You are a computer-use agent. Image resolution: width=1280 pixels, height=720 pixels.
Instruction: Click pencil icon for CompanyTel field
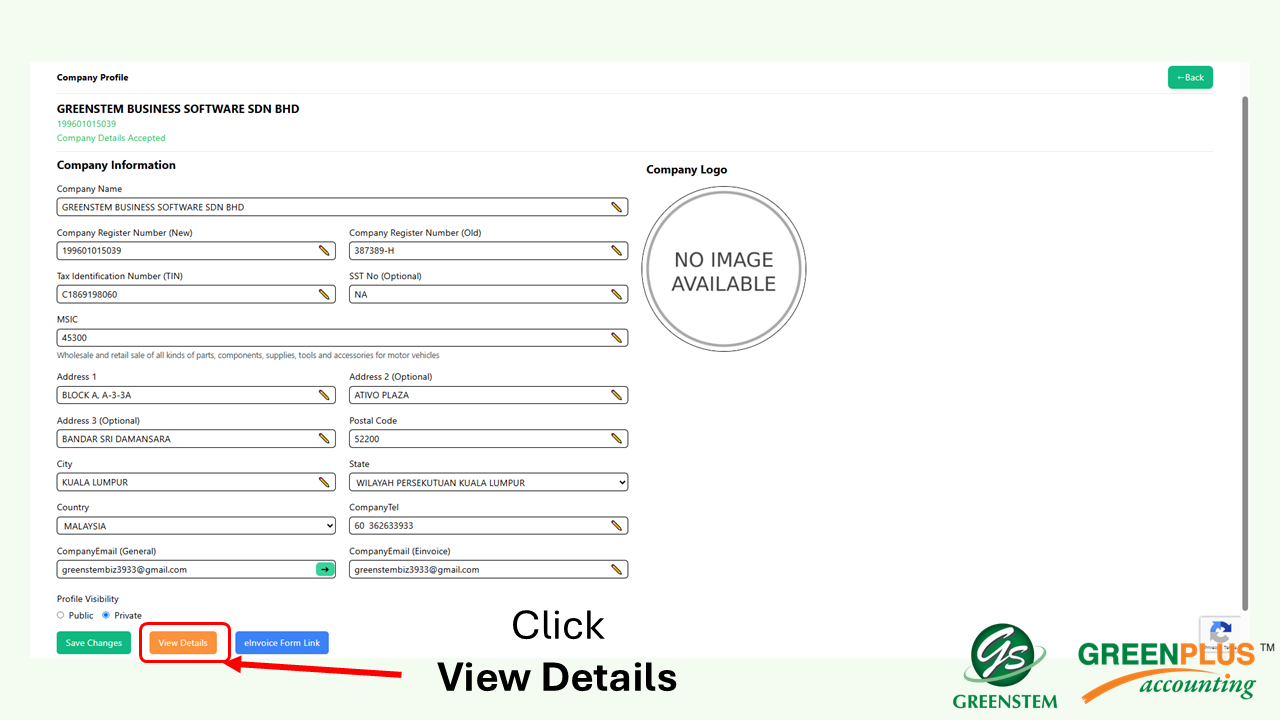click(617, 525)
